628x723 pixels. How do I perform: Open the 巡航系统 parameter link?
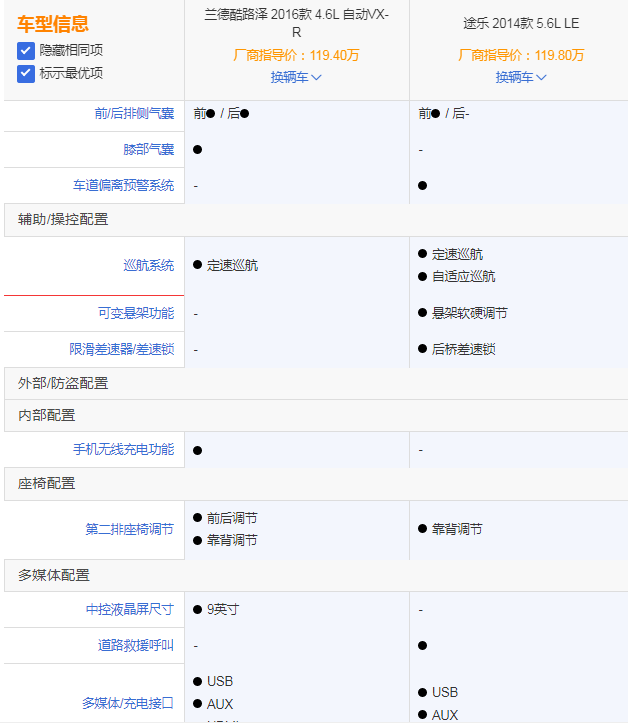148,266
